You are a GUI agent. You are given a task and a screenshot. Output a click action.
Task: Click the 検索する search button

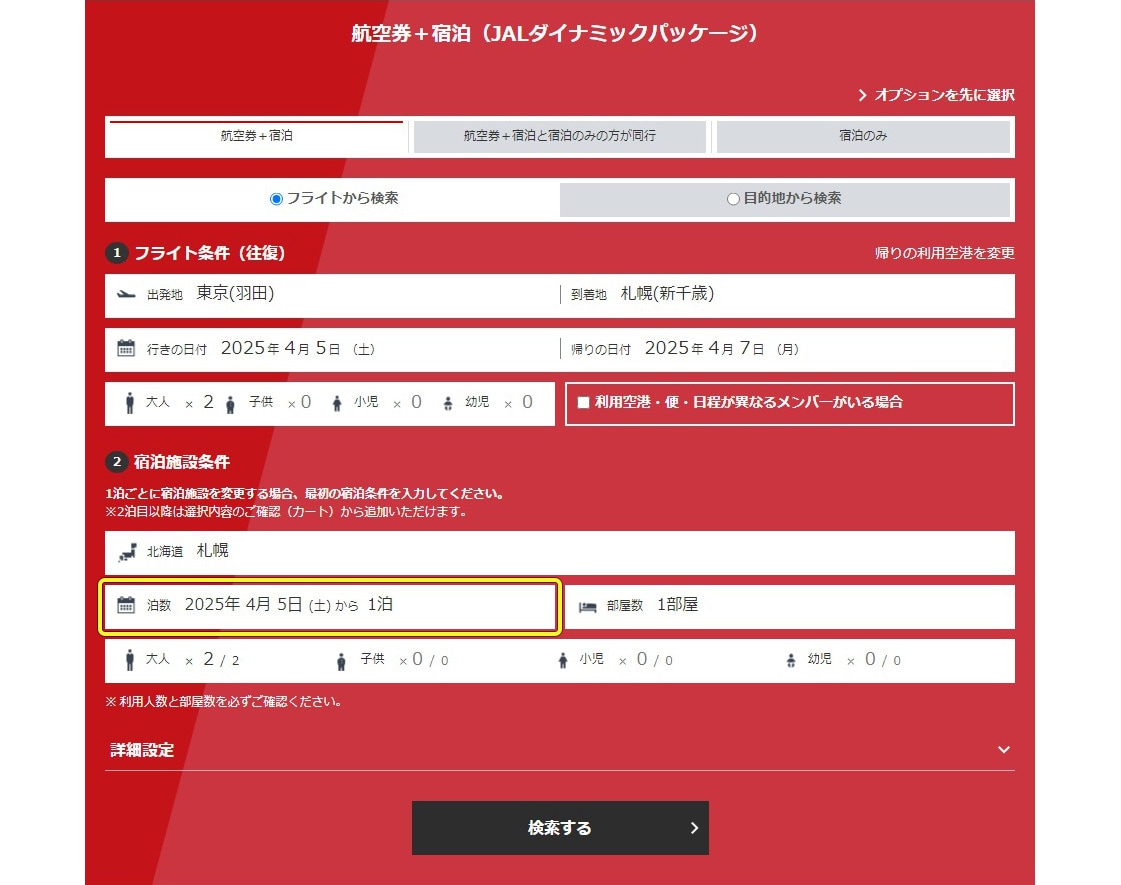tap(560, 828)
